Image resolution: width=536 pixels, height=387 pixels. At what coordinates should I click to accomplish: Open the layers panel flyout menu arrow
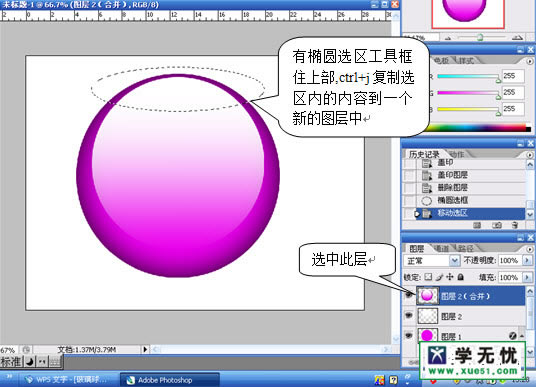coord(530,249)
